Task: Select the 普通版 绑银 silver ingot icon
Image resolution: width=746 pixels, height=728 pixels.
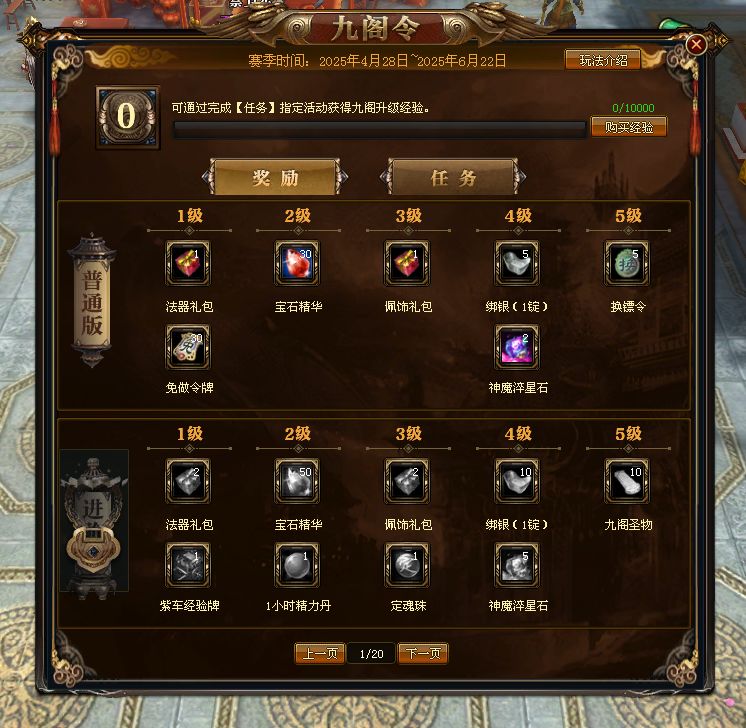Action: coord(517,263)
